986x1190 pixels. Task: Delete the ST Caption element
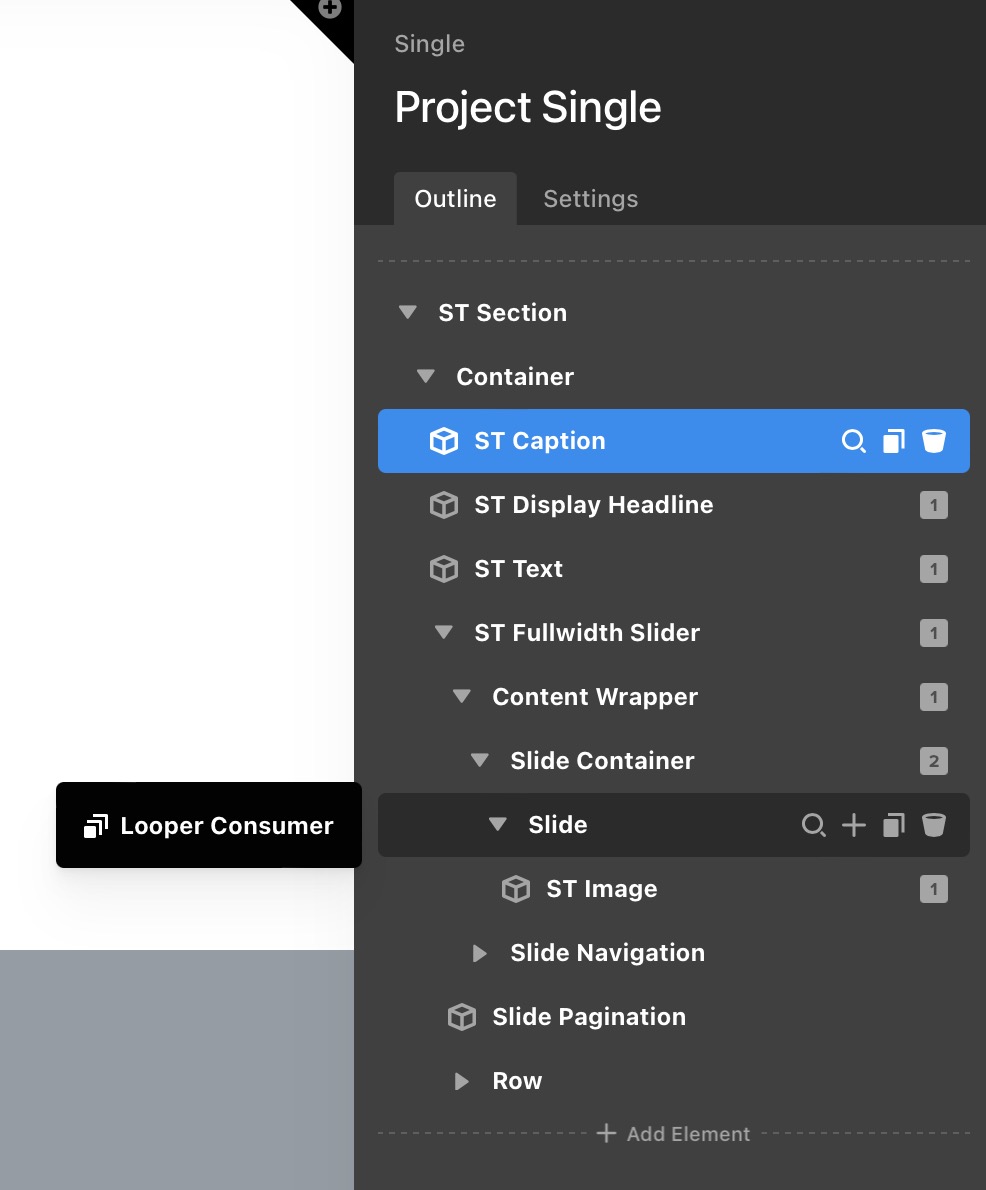pos(933,441)
